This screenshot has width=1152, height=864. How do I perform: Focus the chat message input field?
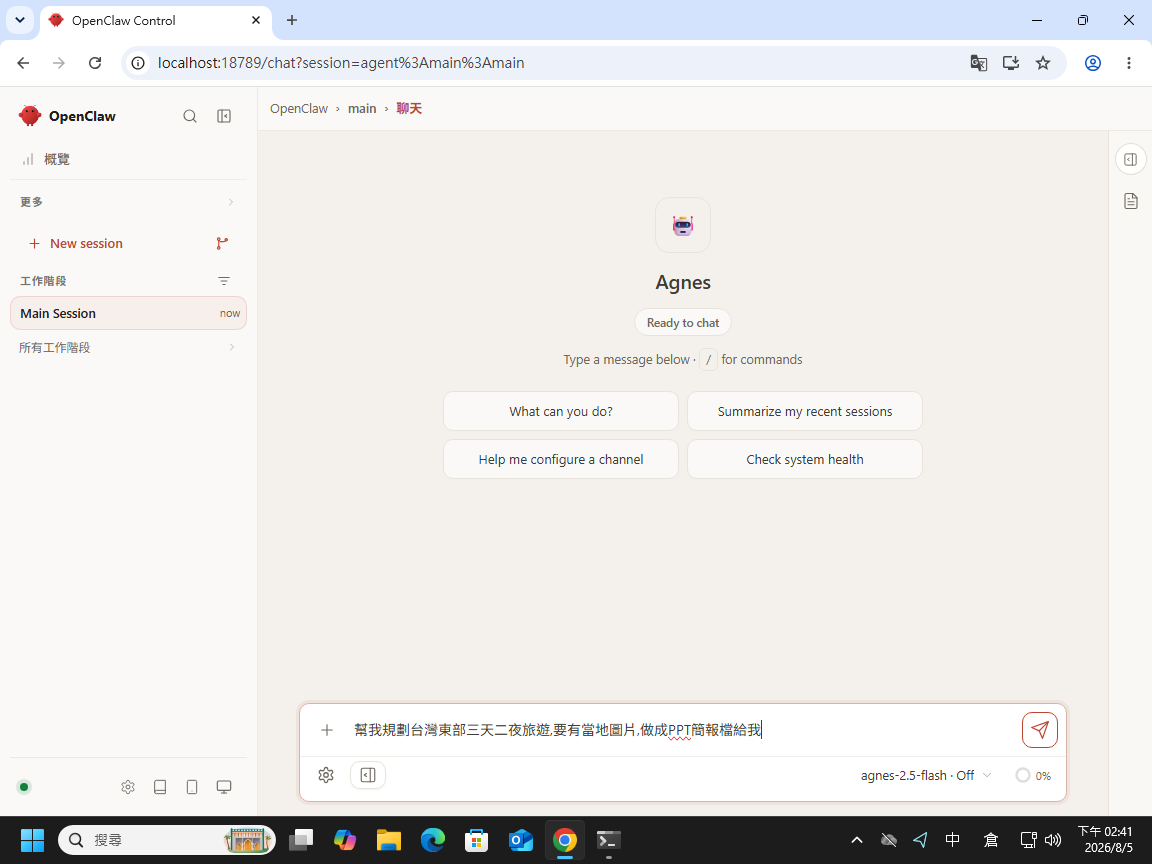coord(683,730)
